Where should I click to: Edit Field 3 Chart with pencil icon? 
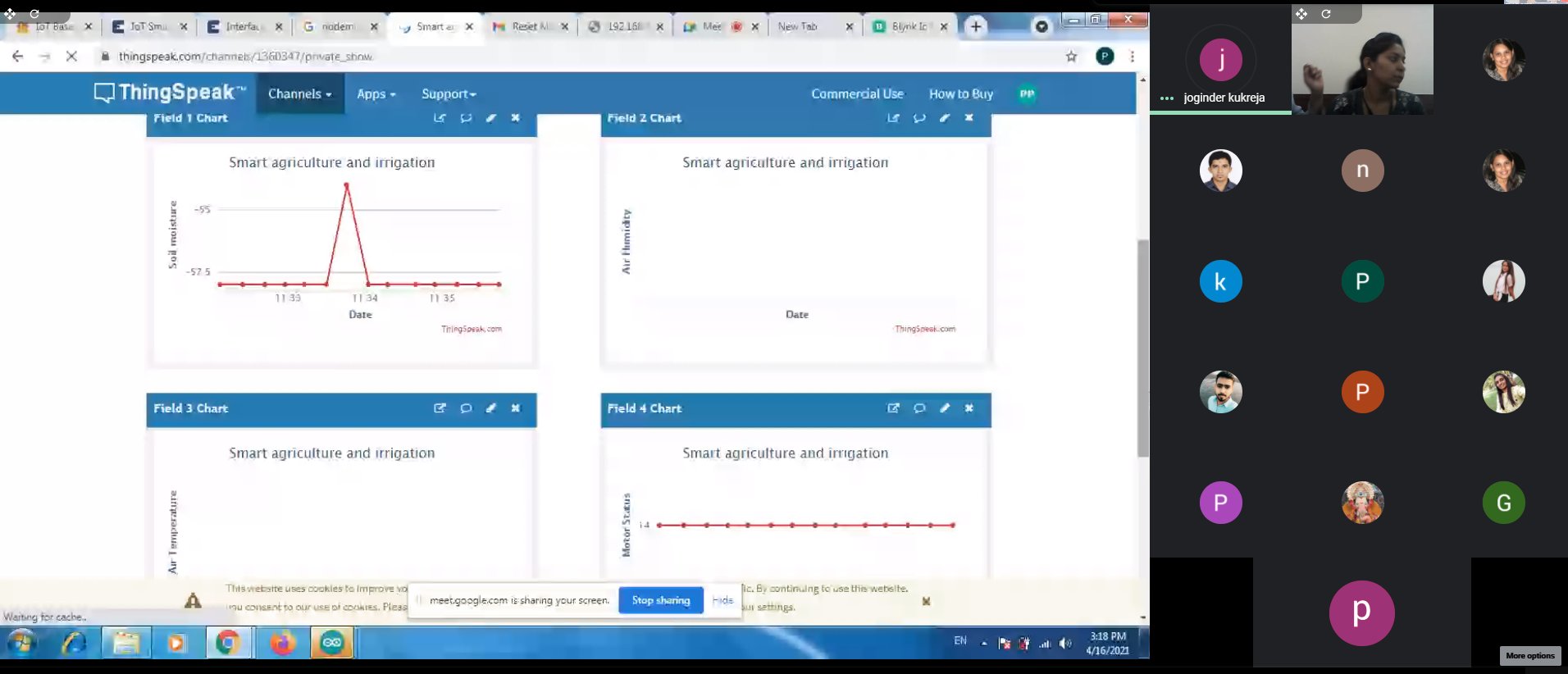coord(490,408)
